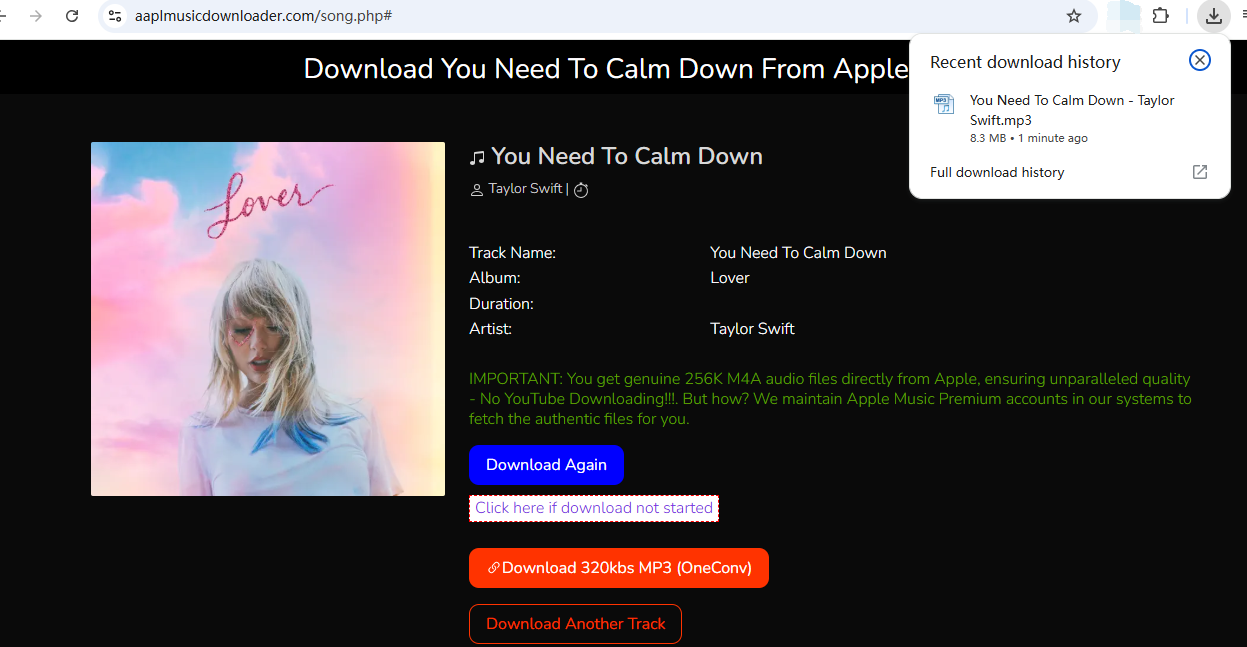Open the Downloads toolbar icon
The height and width of the screenshot is (647, 1247).
[x=1213, y=16]
